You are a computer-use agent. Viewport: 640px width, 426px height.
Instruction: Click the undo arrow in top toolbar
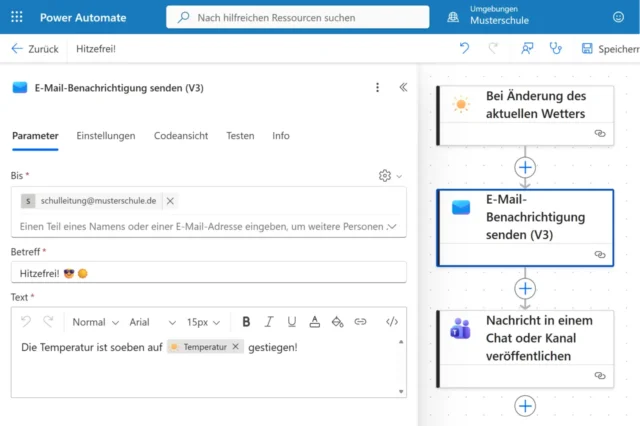pos(464,49)
